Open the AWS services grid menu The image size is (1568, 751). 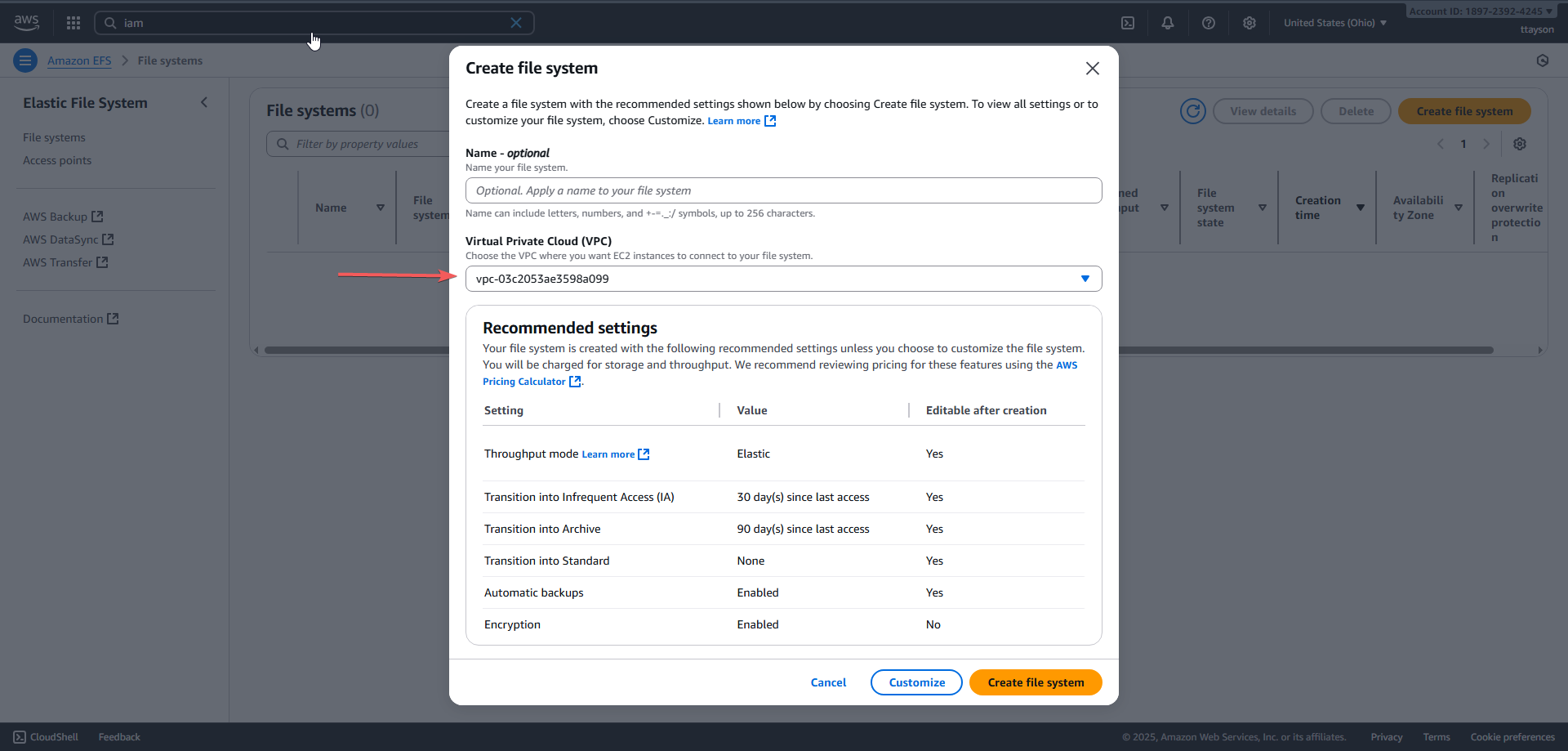click(73, 23)
